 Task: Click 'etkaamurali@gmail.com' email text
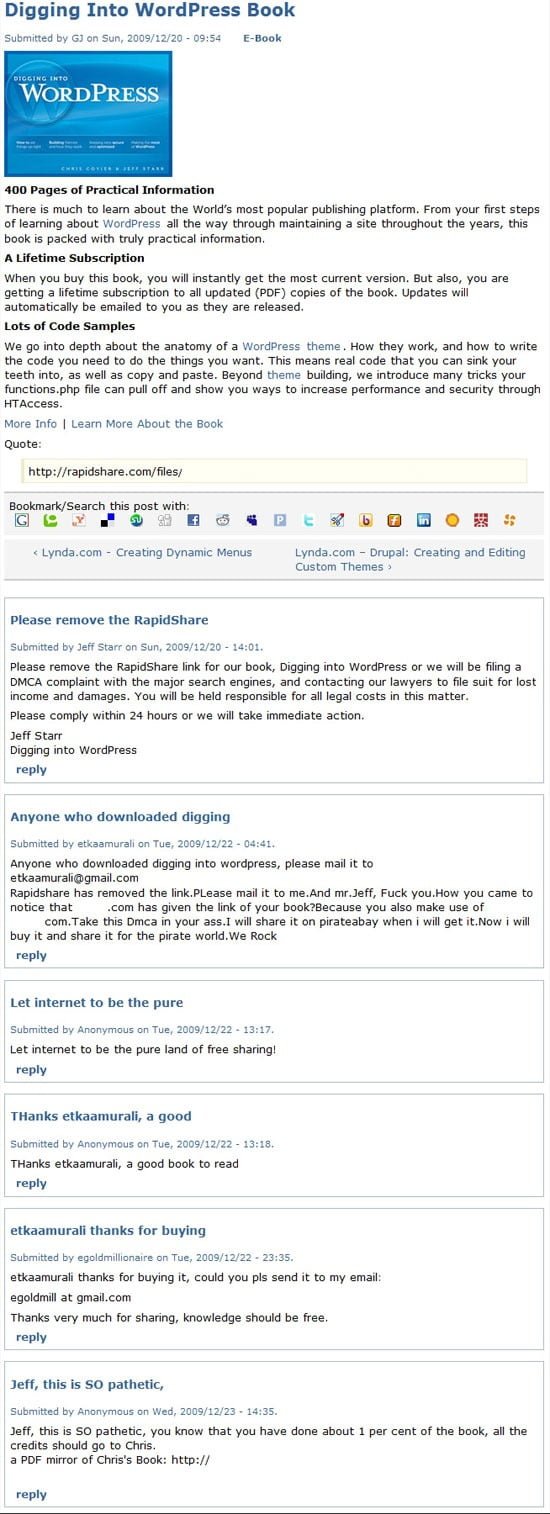point(75,878)
